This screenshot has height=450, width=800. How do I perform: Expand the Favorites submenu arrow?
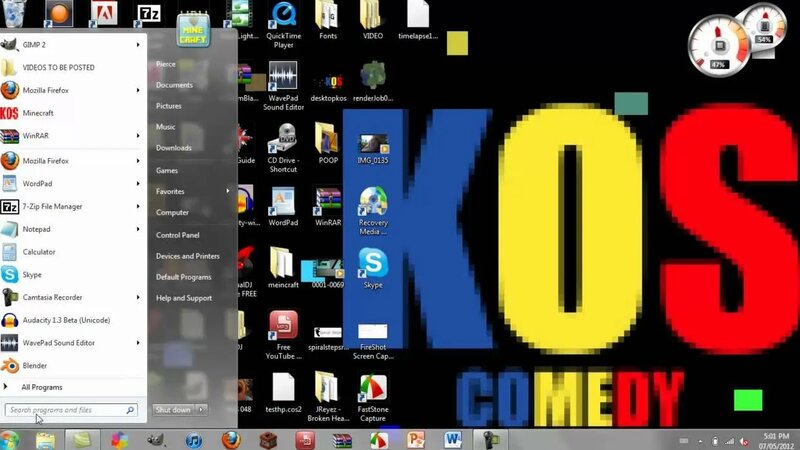pos(228,191)
